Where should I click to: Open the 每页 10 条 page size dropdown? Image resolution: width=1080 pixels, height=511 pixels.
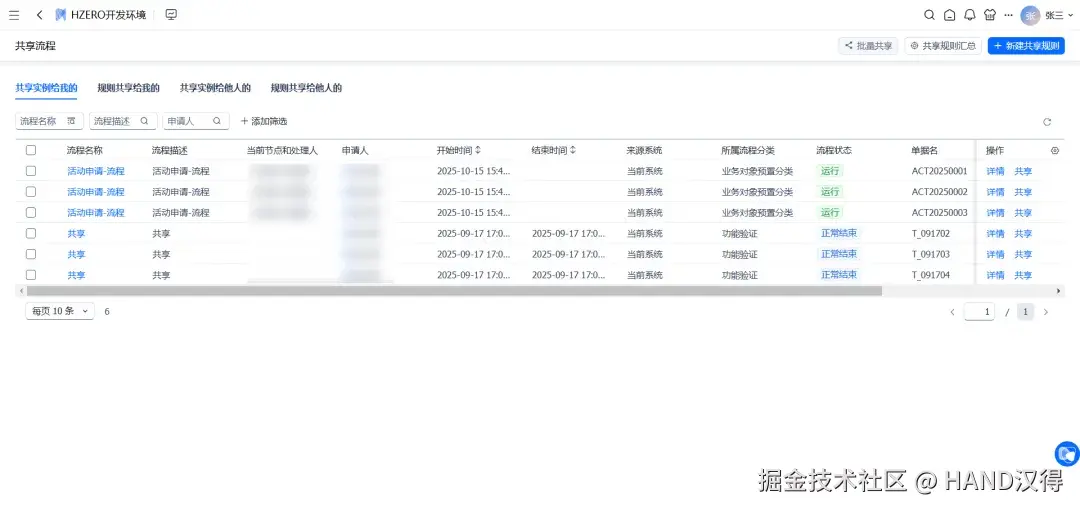[x=60, y=311]
